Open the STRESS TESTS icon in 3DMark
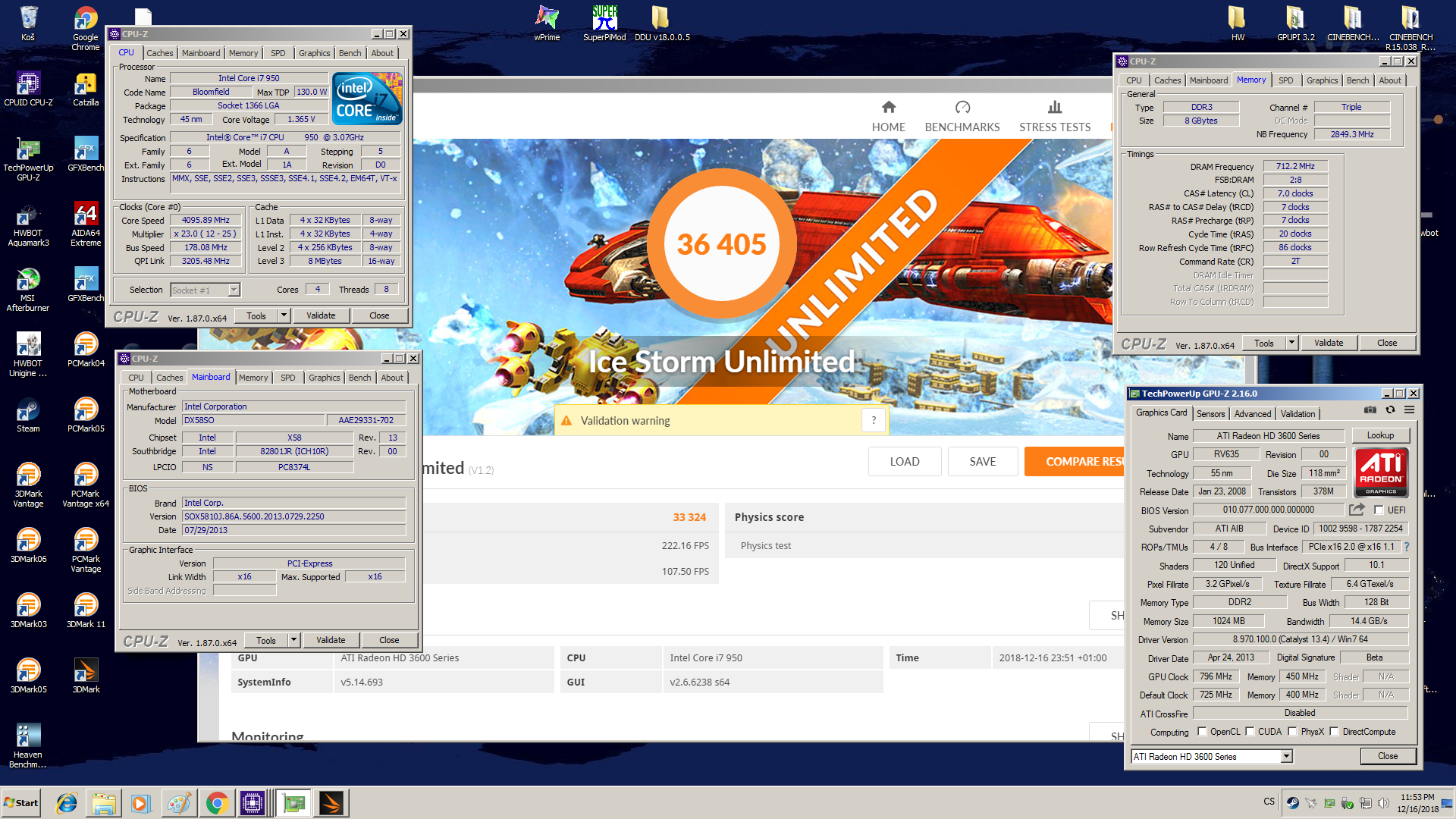Image resolution: width=1456 pixels, height=819 pixels. [1055, 107]
